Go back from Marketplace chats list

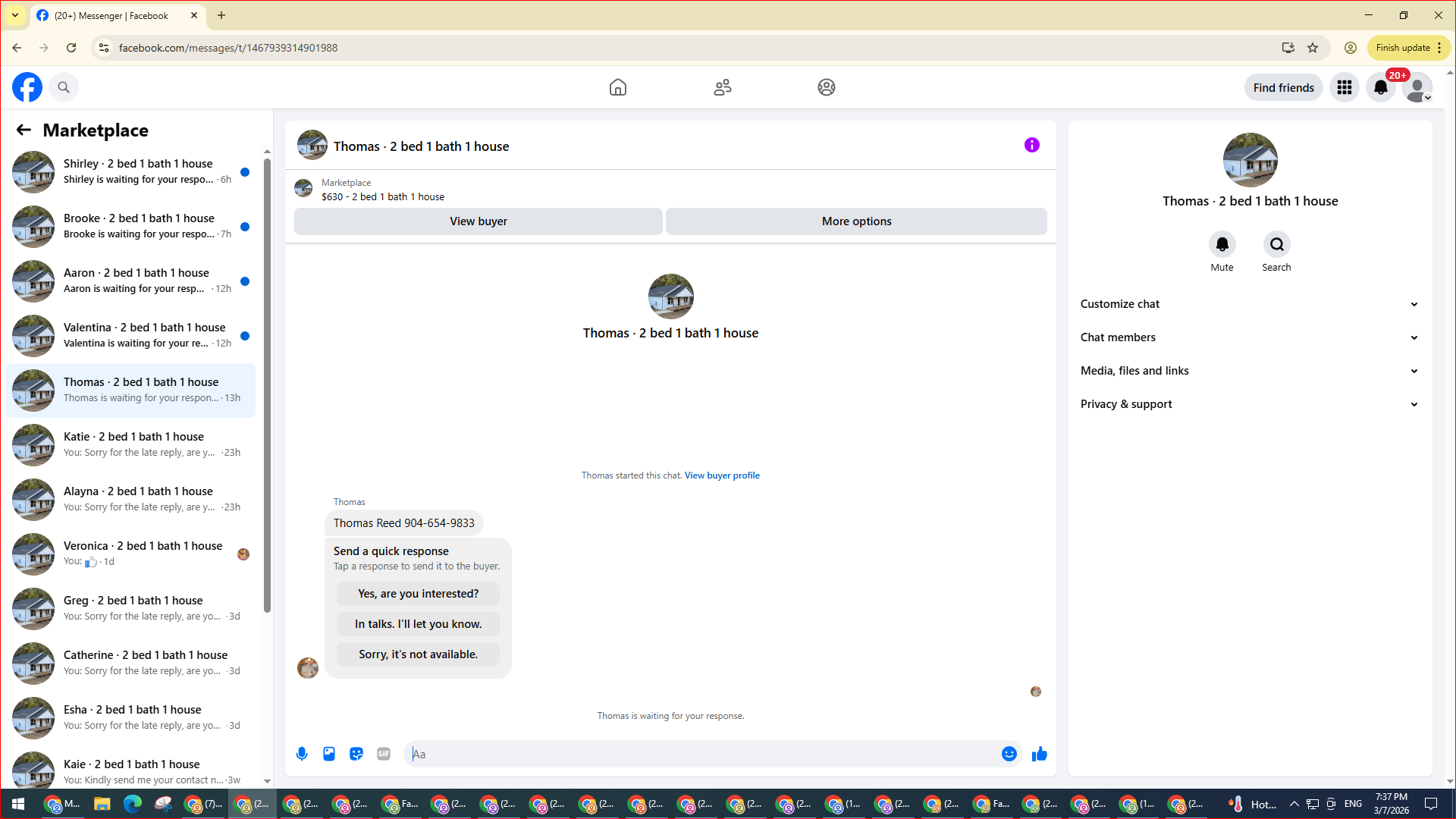click(x=24, y=130)
